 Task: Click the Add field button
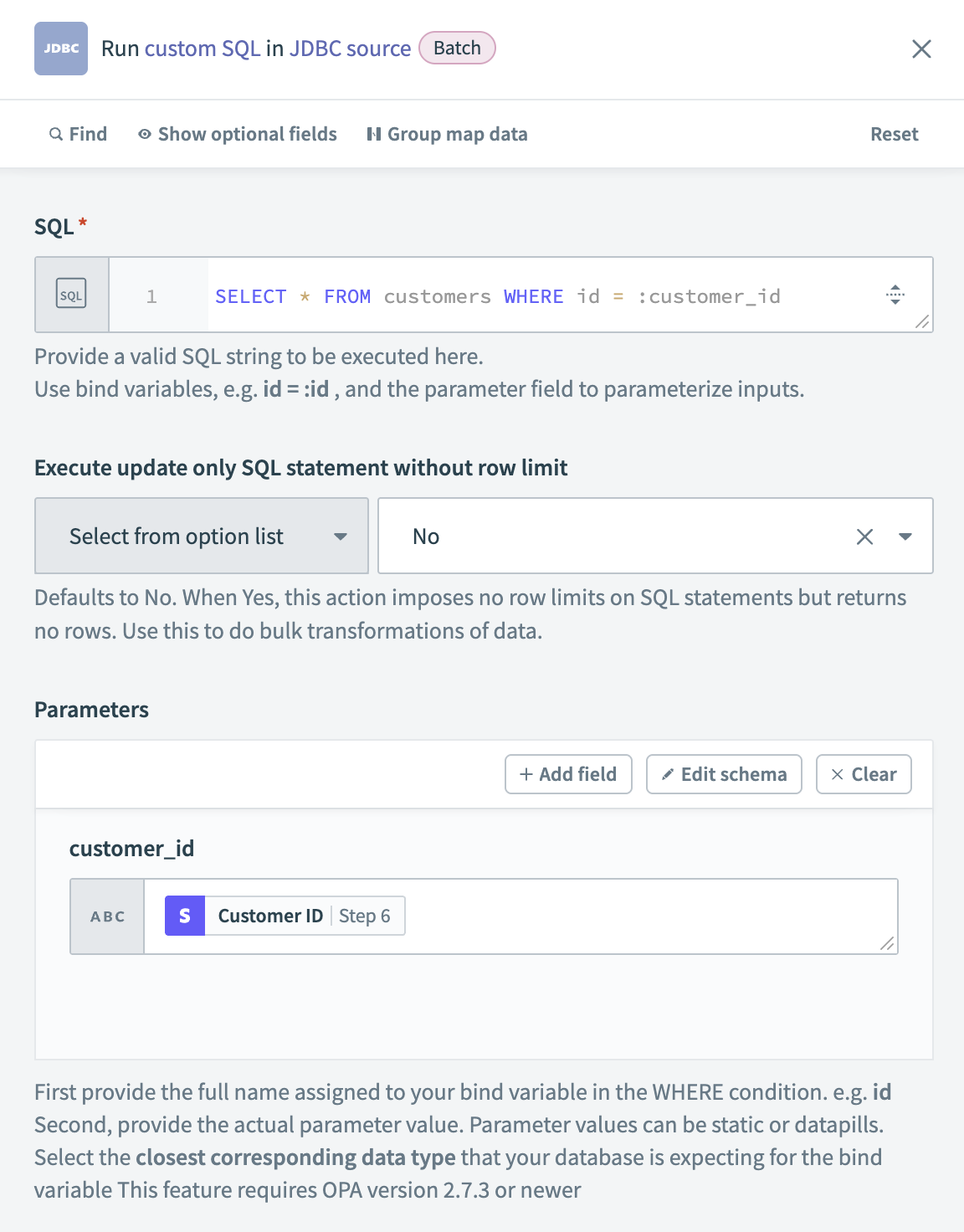point(568,774)
